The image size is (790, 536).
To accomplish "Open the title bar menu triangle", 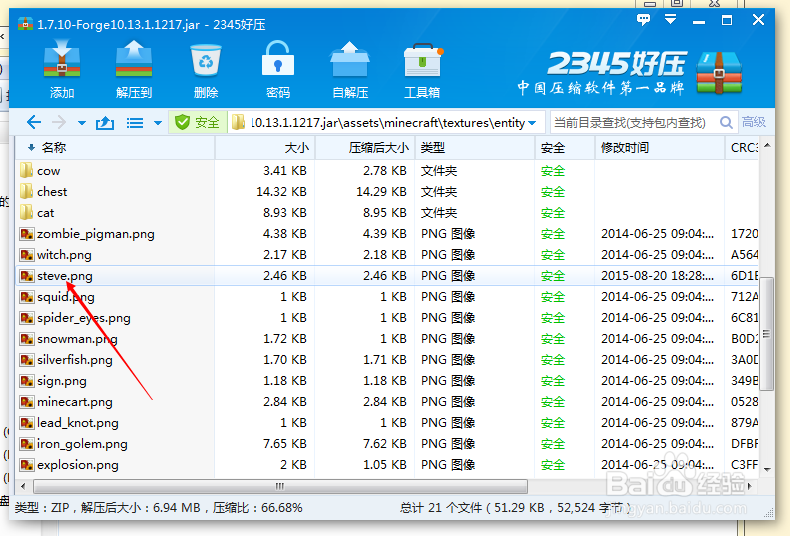I will pos(671,20).
